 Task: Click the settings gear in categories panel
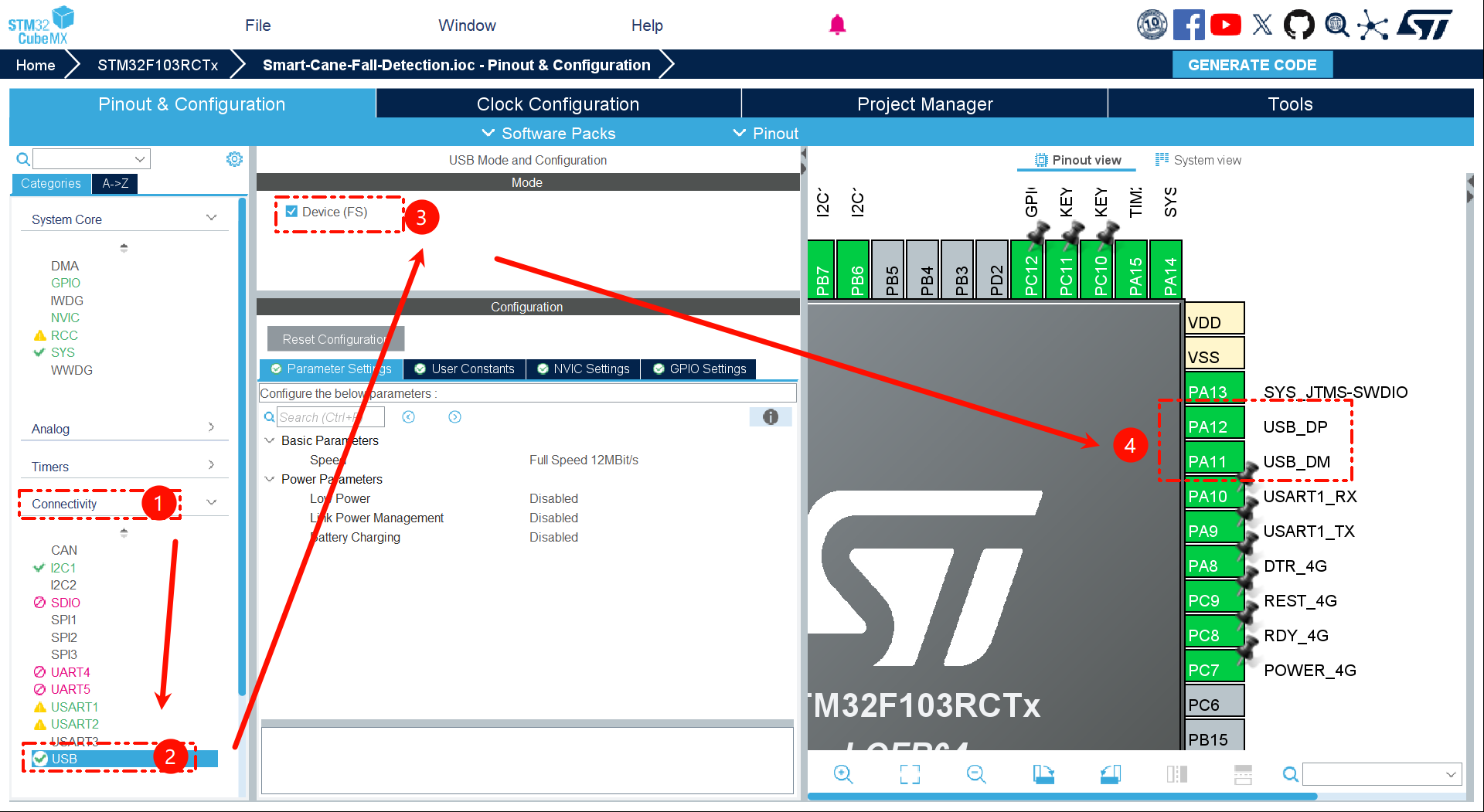[234, 159]
